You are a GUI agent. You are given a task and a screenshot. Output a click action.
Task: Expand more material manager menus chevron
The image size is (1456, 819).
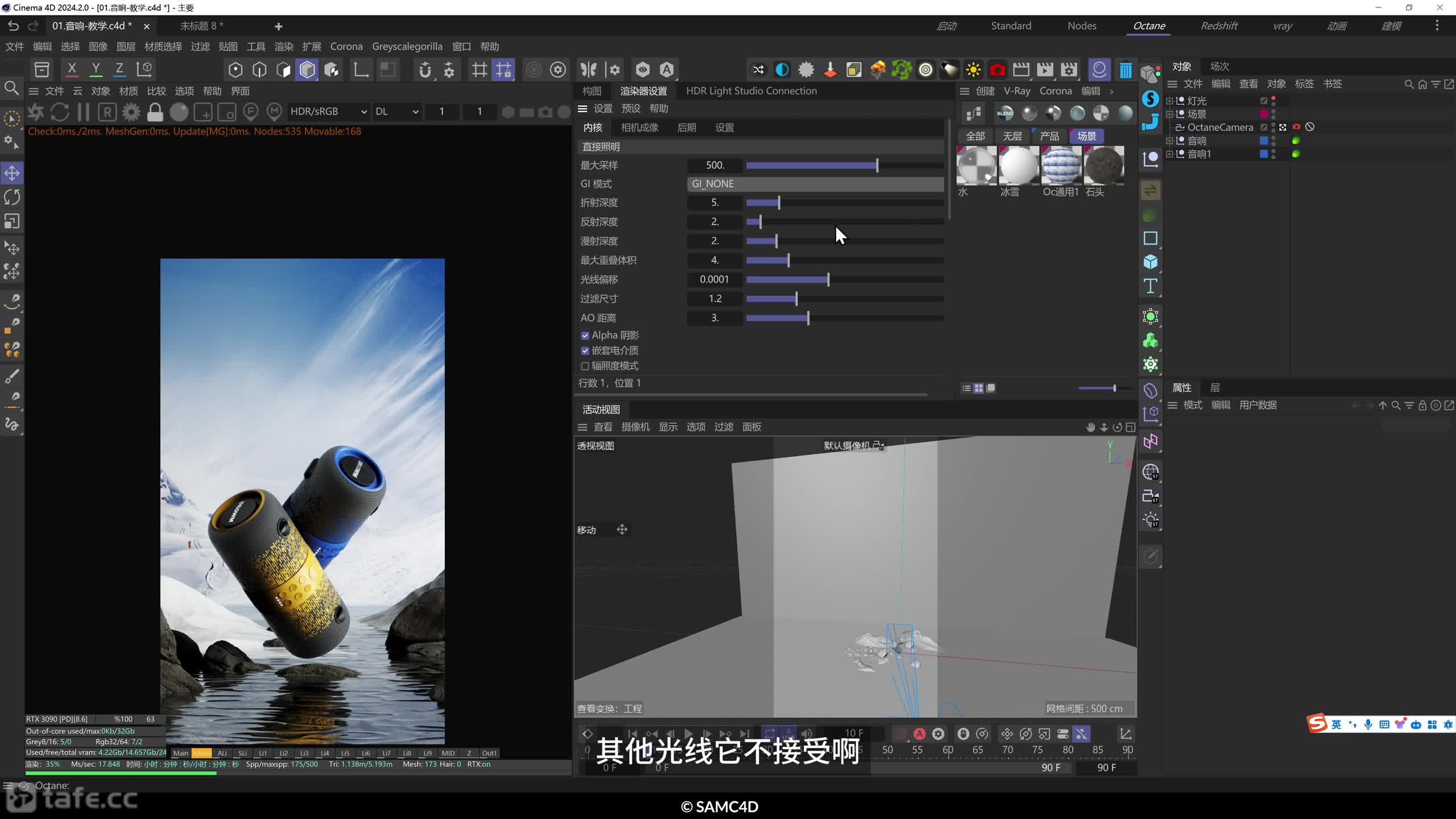1111,91
